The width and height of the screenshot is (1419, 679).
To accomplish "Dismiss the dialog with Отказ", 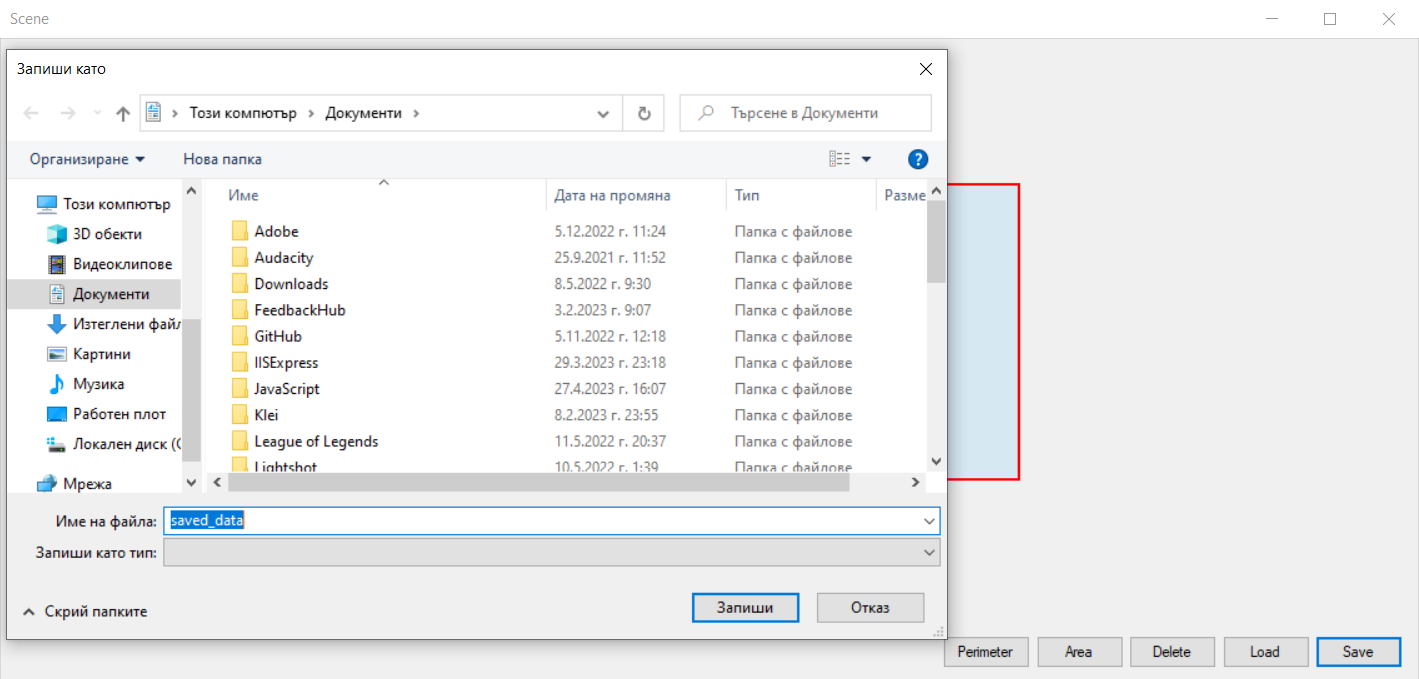I will pyautogui.click(x=869, y=607).
